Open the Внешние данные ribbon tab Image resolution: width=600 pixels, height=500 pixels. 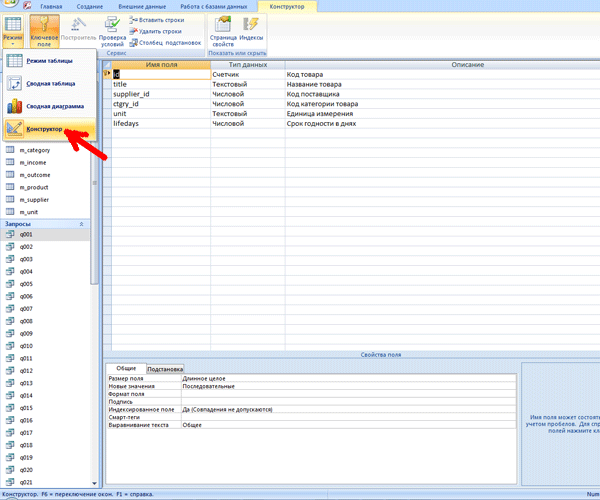click(142, 7)
